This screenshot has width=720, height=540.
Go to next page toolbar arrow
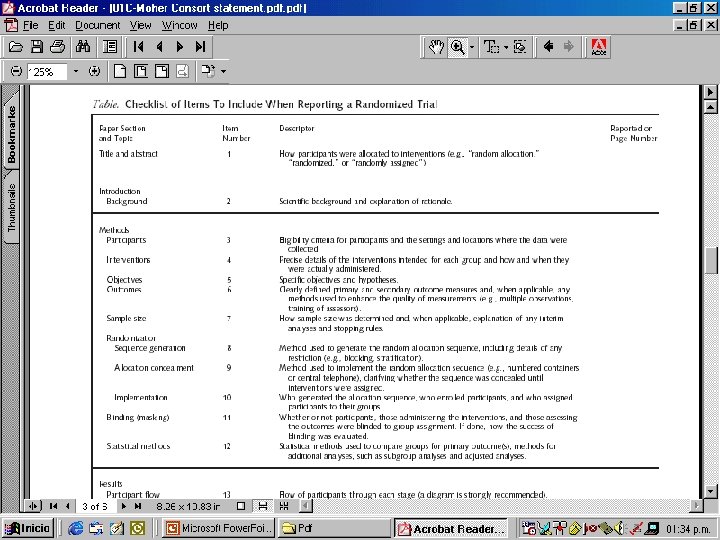(180, 46)
